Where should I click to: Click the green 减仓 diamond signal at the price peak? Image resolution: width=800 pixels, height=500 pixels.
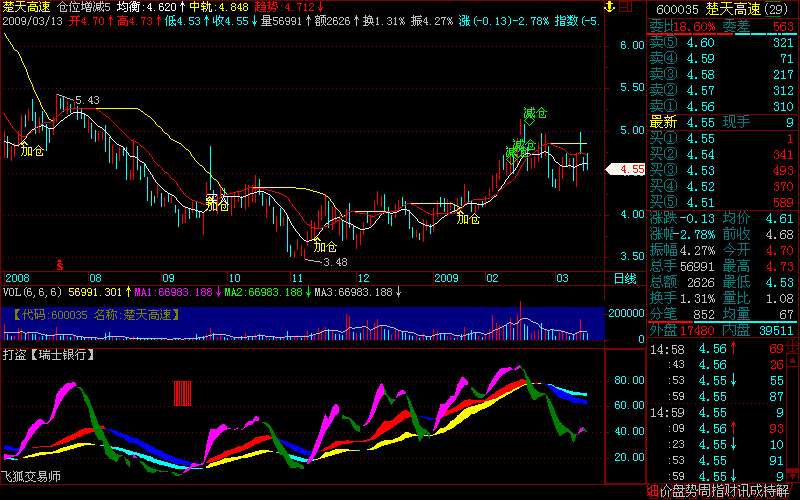[534, 116]
